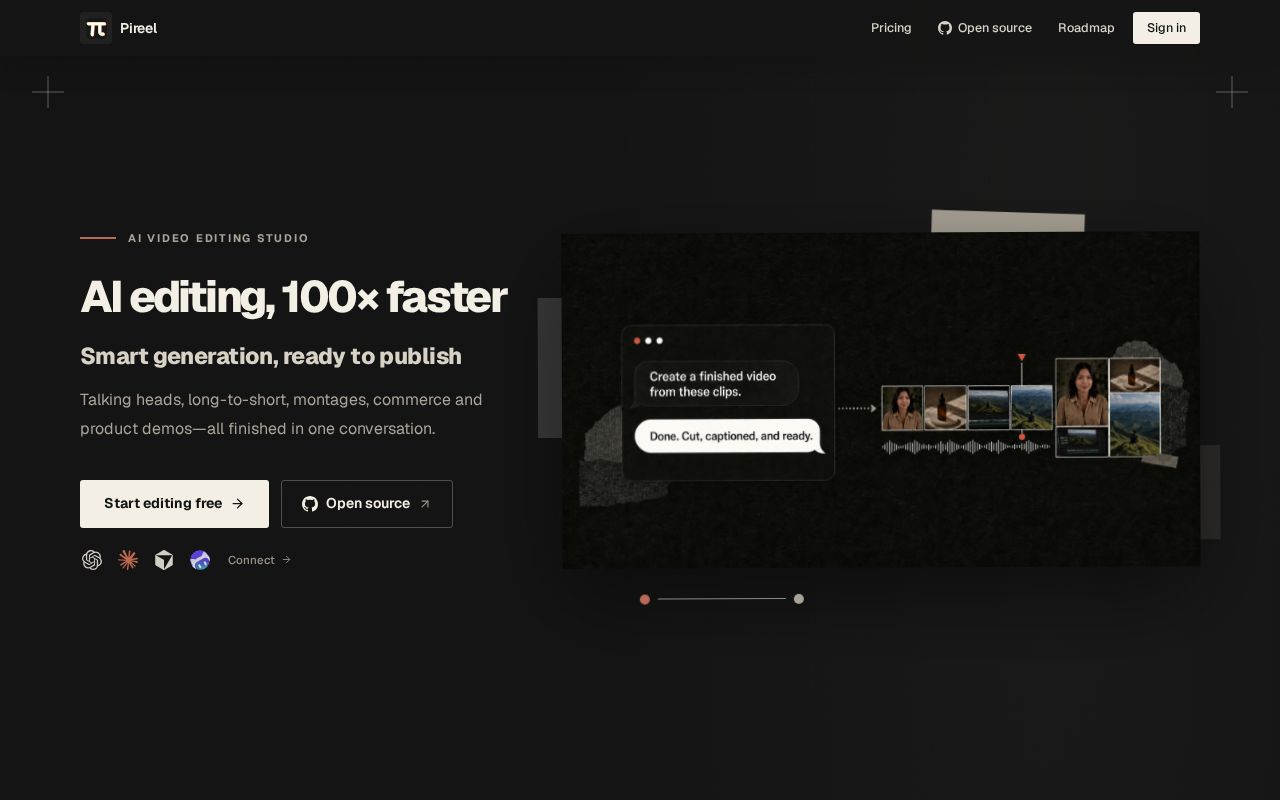The width and height of the screenshot is (1280, 800).
Task: Open the Pricing page from the top navigation
Action: [x=891, y=28]
